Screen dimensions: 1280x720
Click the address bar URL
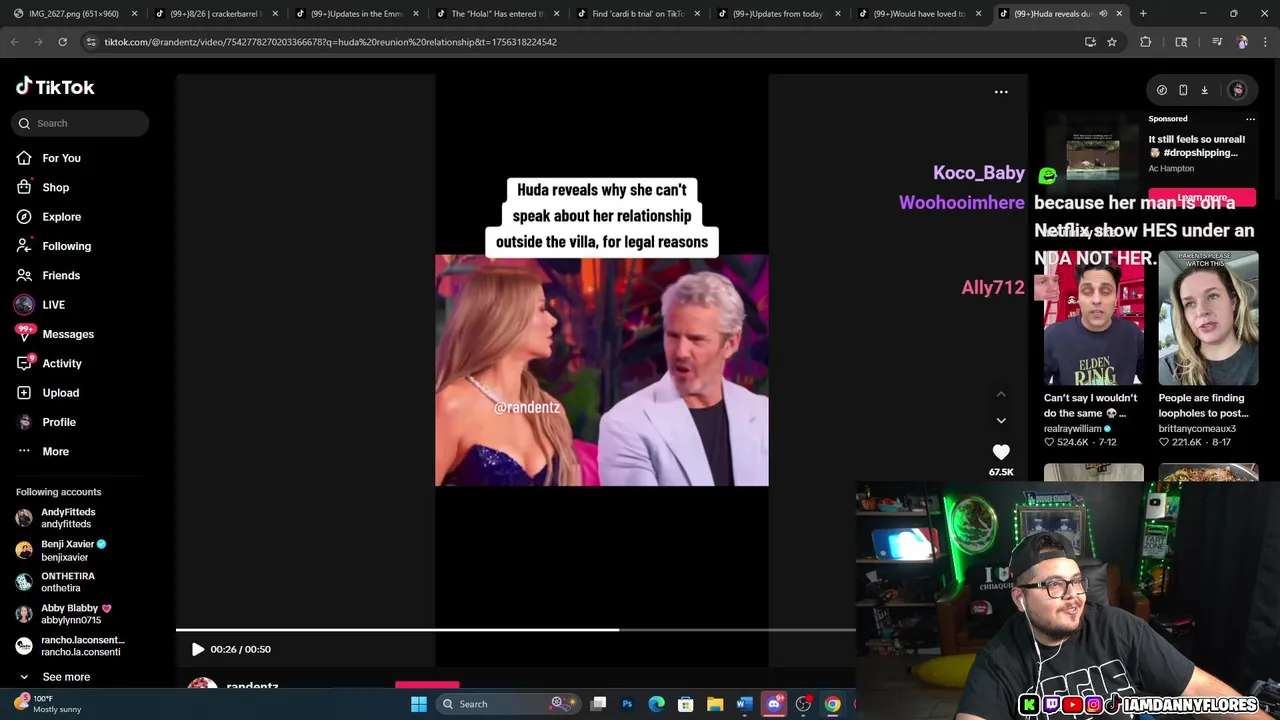coord(330,42)
